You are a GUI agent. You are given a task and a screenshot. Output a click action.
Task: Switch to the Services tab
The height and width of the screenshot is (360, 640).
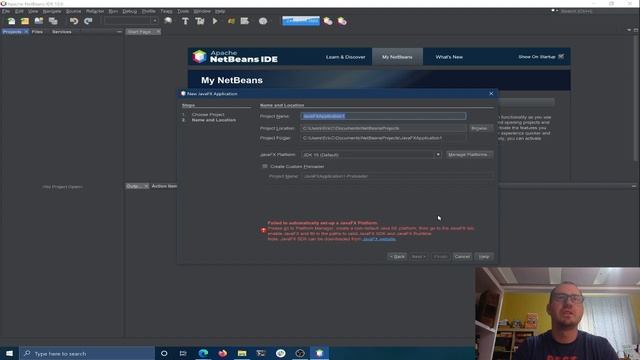point(62,31)
